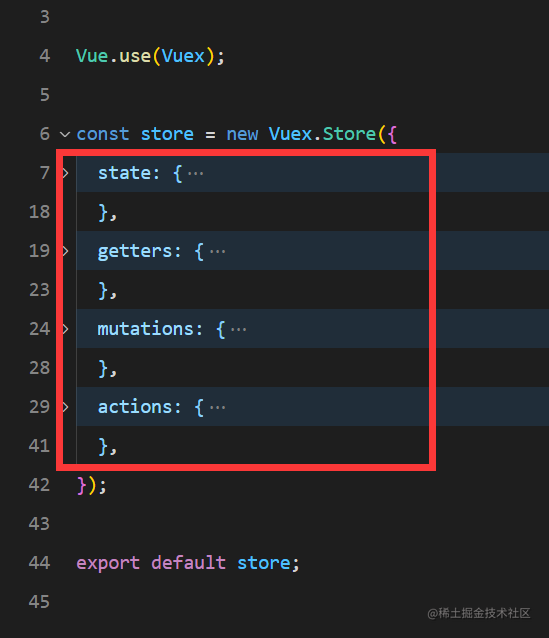Screen dimensions: 549x638
Task: Click the Store class name
Action: pos(349,134)
